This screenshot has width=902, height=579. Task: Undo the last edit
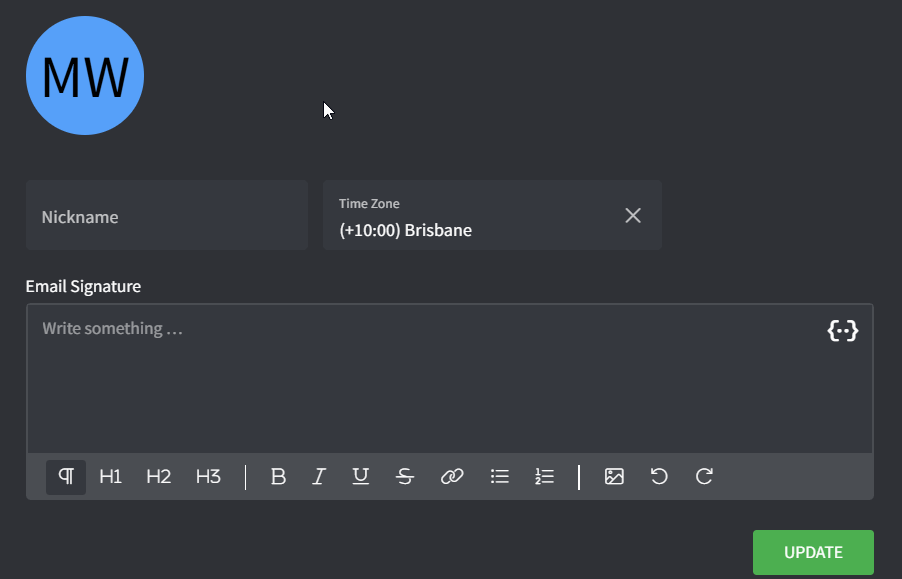(659, 477)
